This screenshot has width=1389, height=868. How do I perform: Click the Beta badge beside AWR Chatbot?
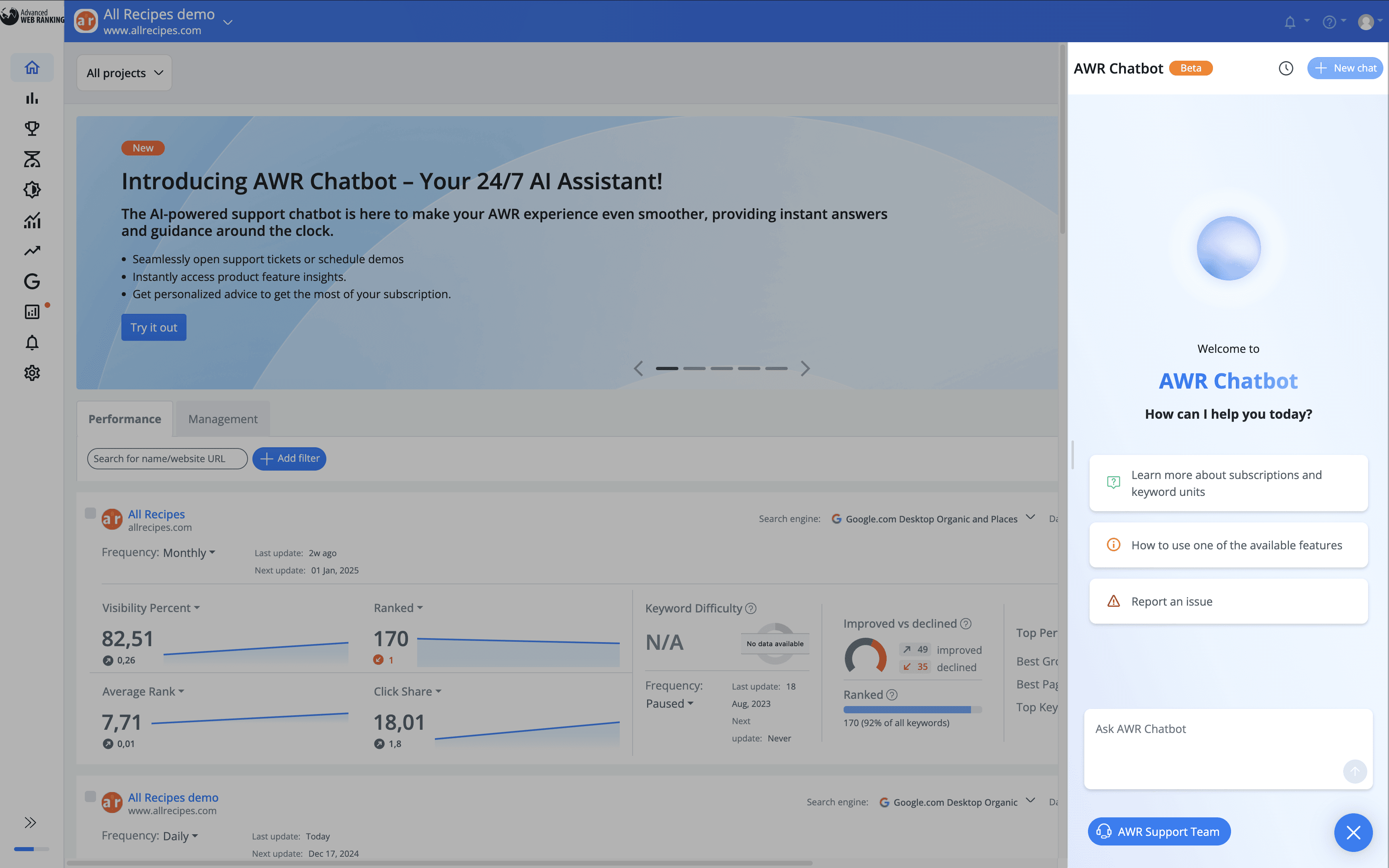coord(1190,68)
